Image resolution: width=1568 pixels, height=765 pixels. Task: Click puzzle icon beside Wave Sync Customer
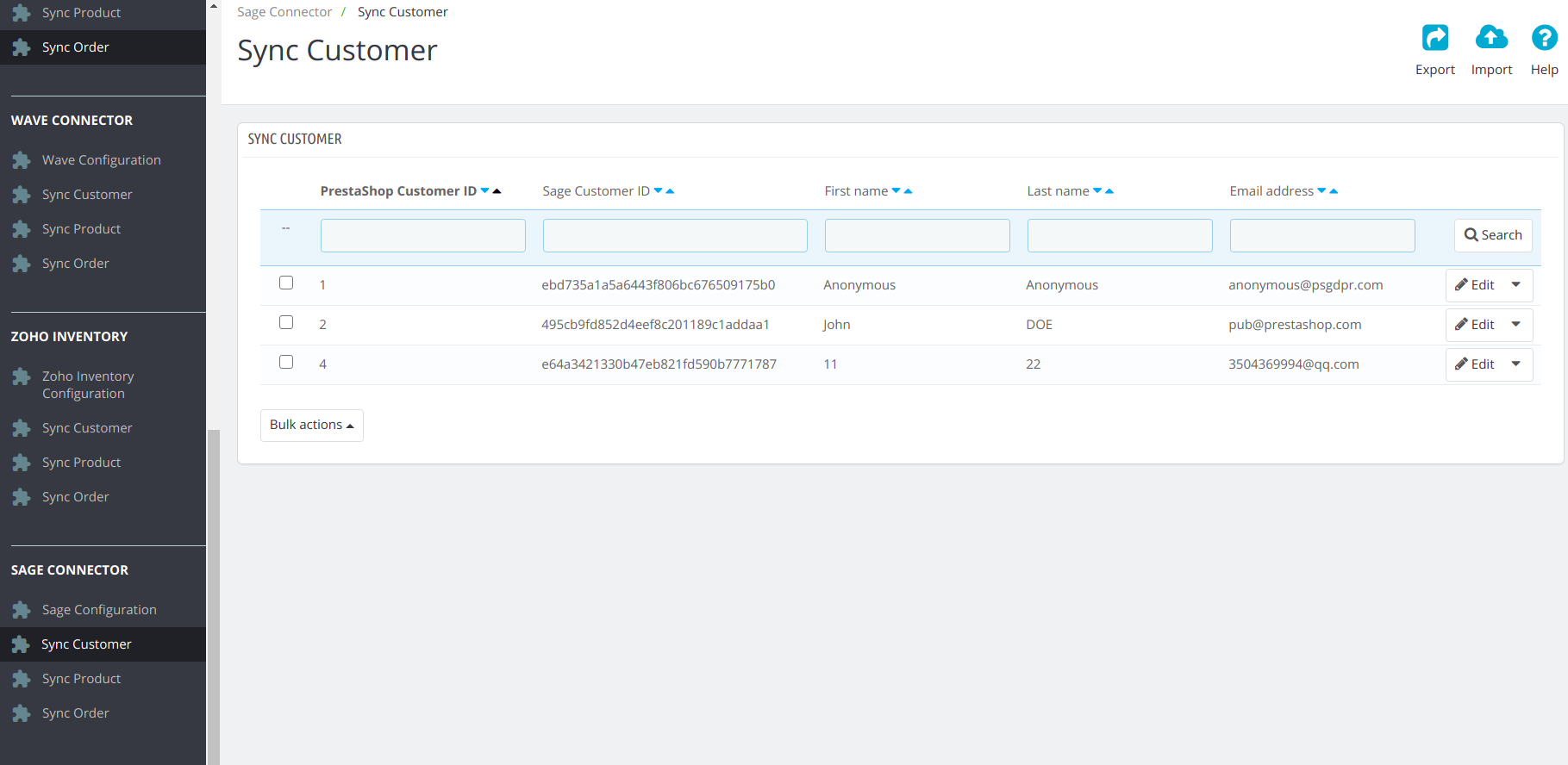coord(22,195)
